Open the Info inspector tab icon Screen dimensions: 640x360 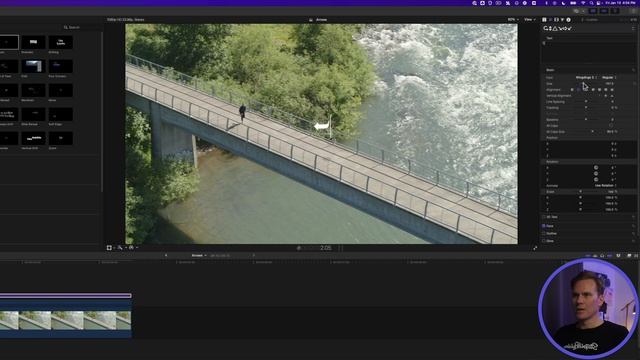click(568, 20)
